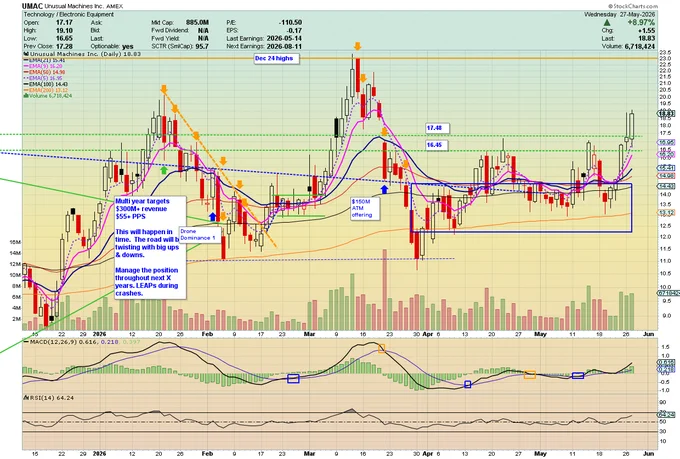
Task: Click the 16.45 price level label
Action: 437,145
